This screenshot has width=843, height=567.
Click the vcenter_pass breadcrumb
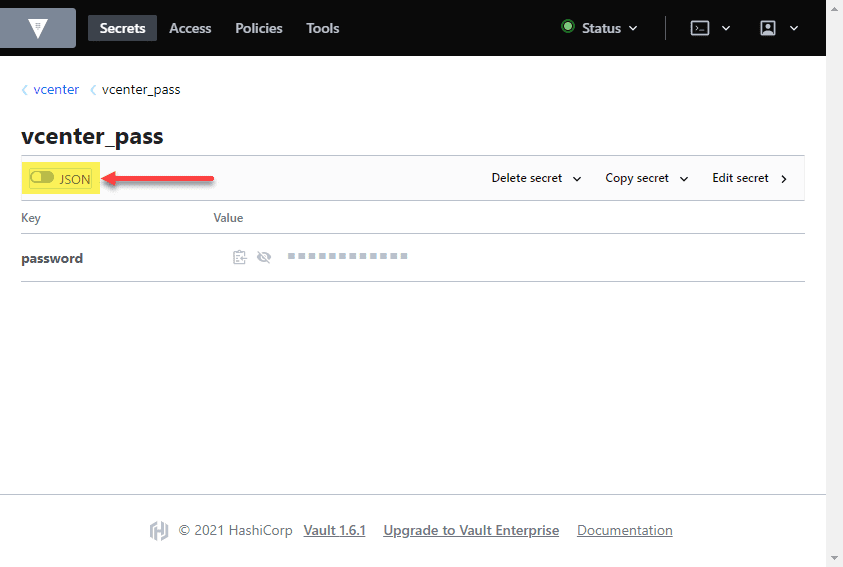(141, 90)
